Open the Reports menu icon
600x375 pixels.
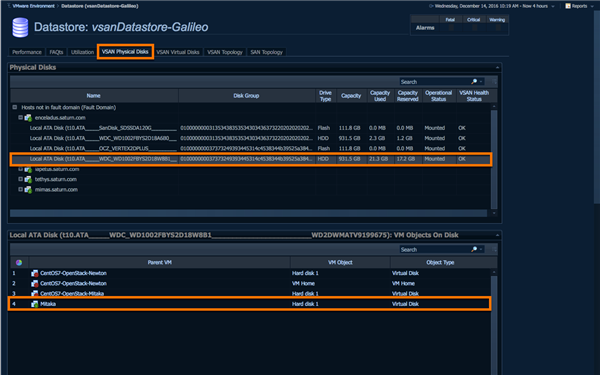pos(568,6)
